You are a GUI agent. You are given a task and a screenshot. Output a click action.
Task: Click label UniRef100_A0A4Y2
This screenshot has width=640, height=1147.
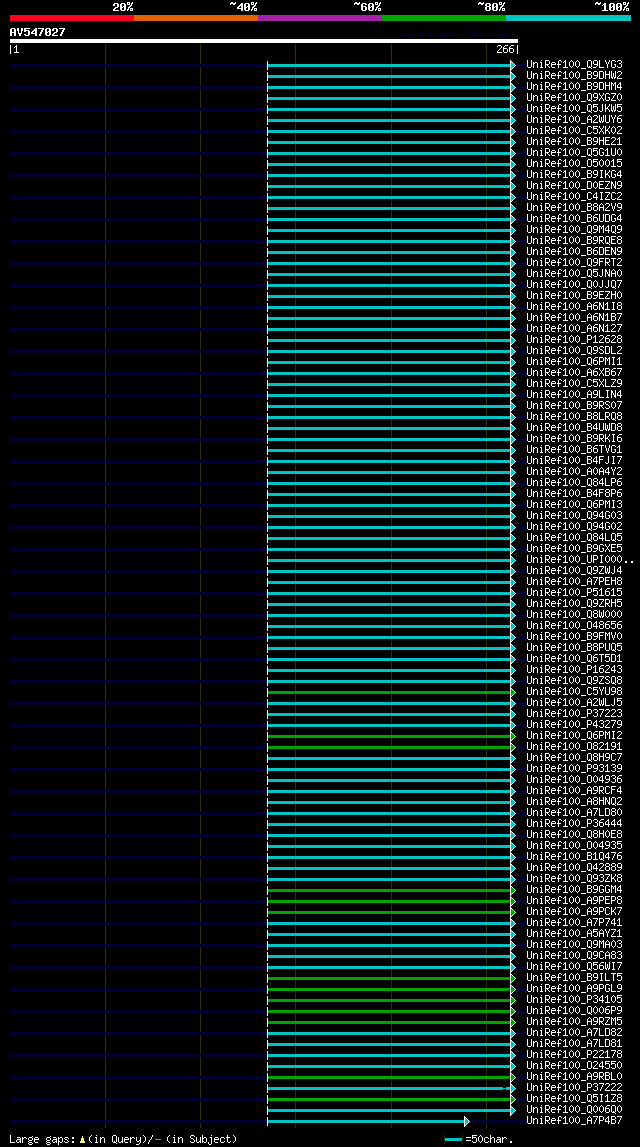click(574, 472)
